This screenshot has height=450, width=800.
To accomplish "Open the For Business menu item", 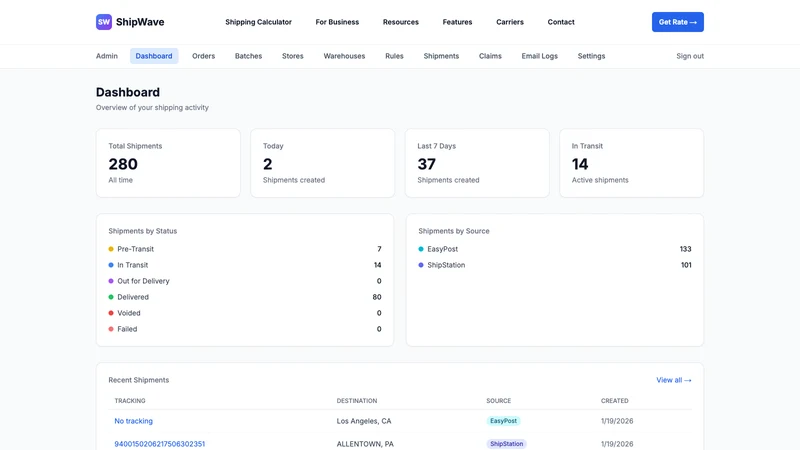I will [x=337, y=22].
